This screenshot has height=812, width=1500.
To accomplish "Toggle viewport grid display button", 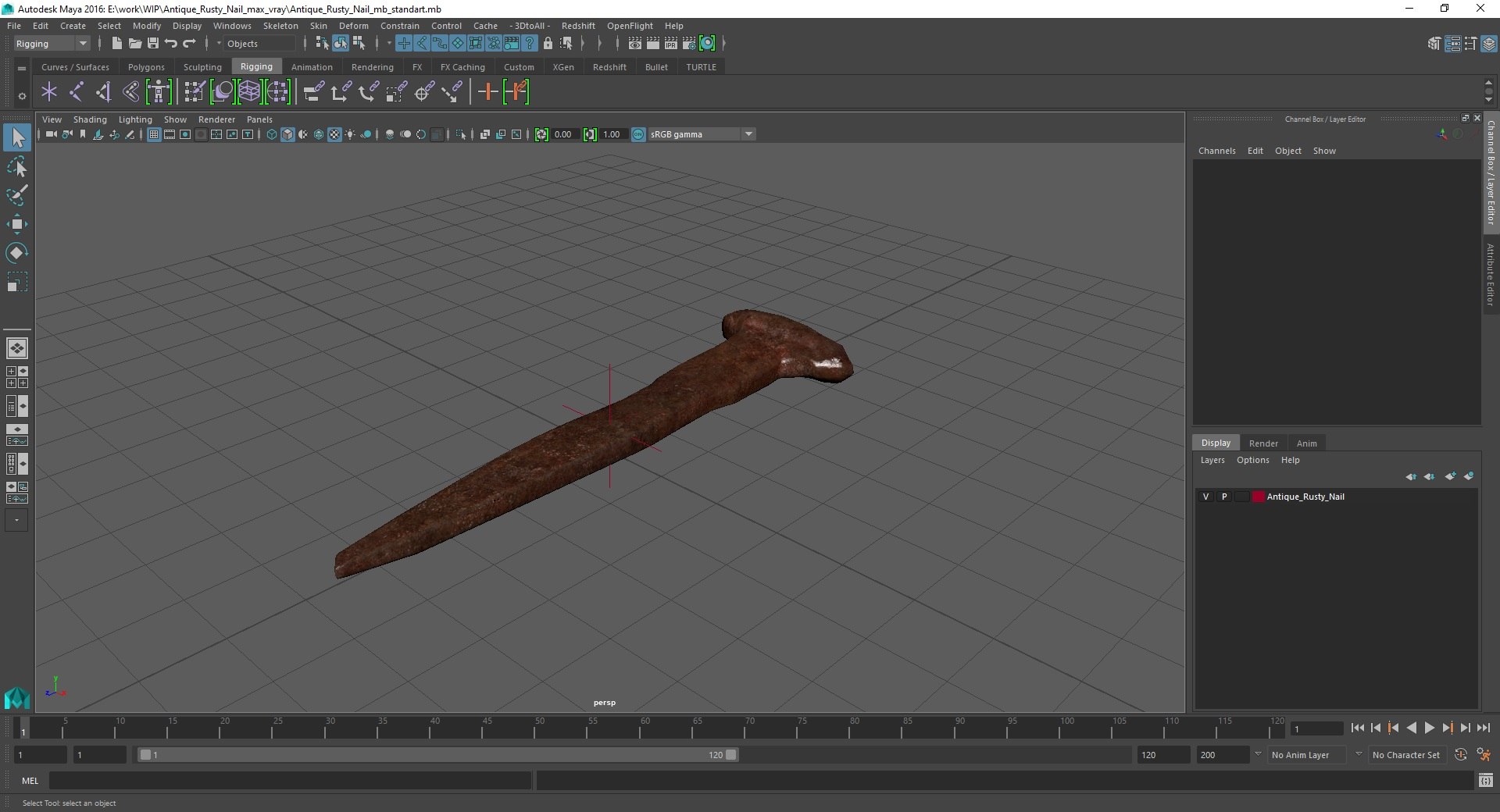I will pyautogui.click(x=154, y=134).
